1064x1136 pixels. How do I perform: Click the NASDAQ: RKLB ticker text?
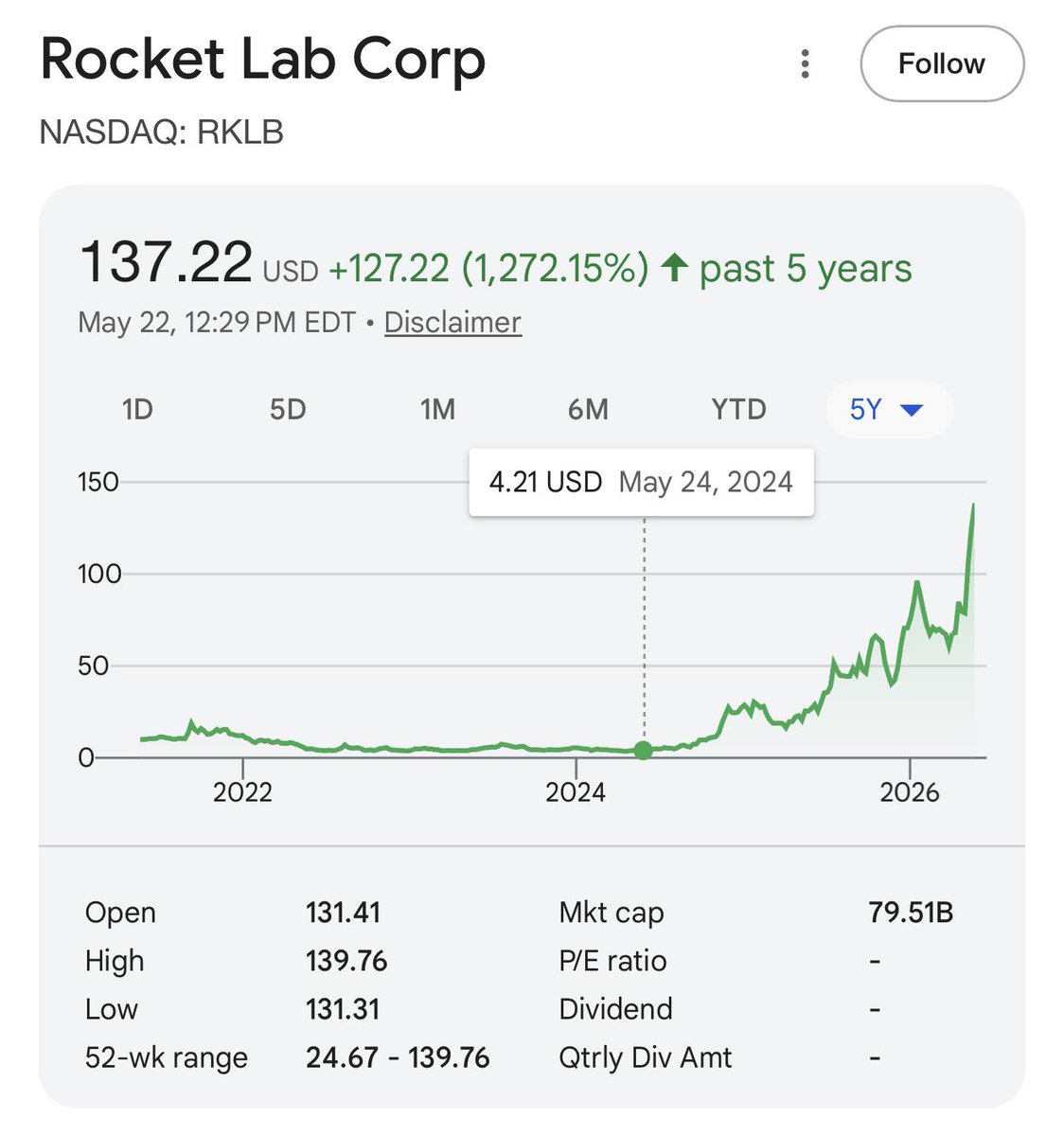(x=162, y=132)
